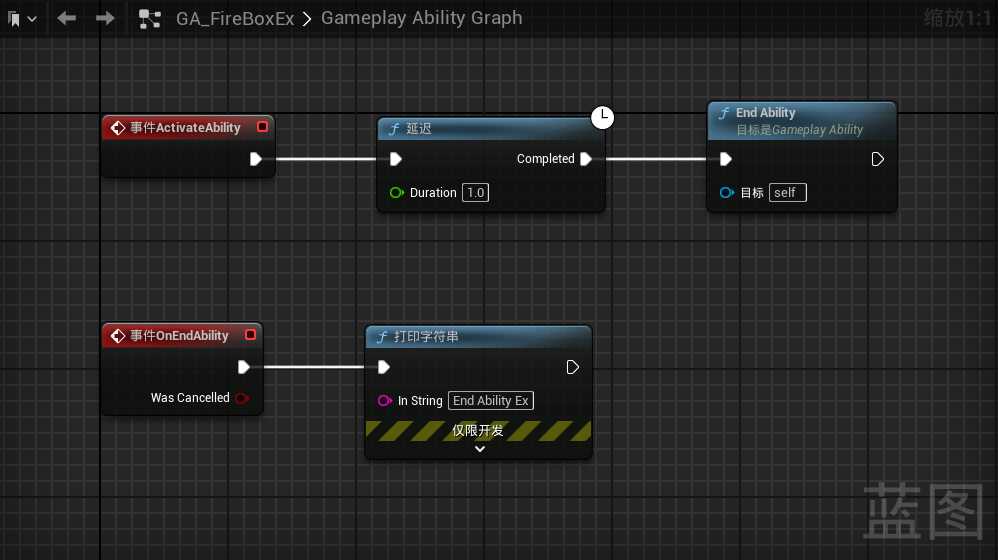Click ActivateAbility event output delegate pin

262,127
